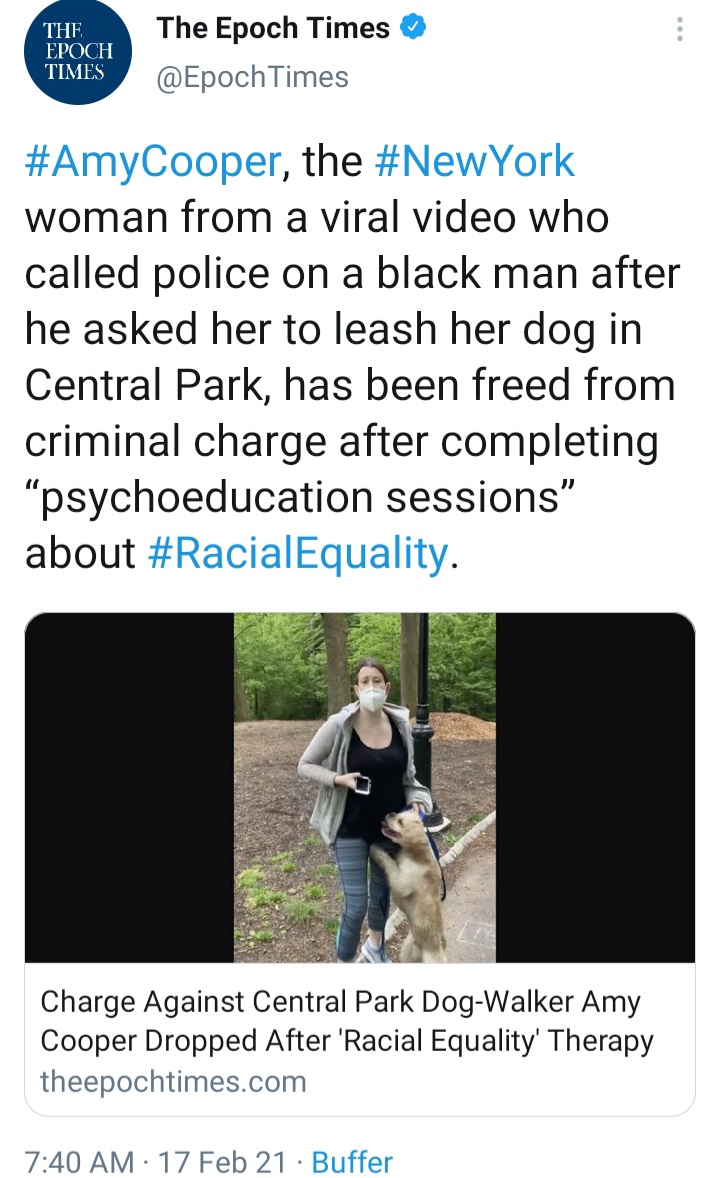Click the 7:40 AM timestamp
Screen dimensions: 720x1178
click(79, 1162)
